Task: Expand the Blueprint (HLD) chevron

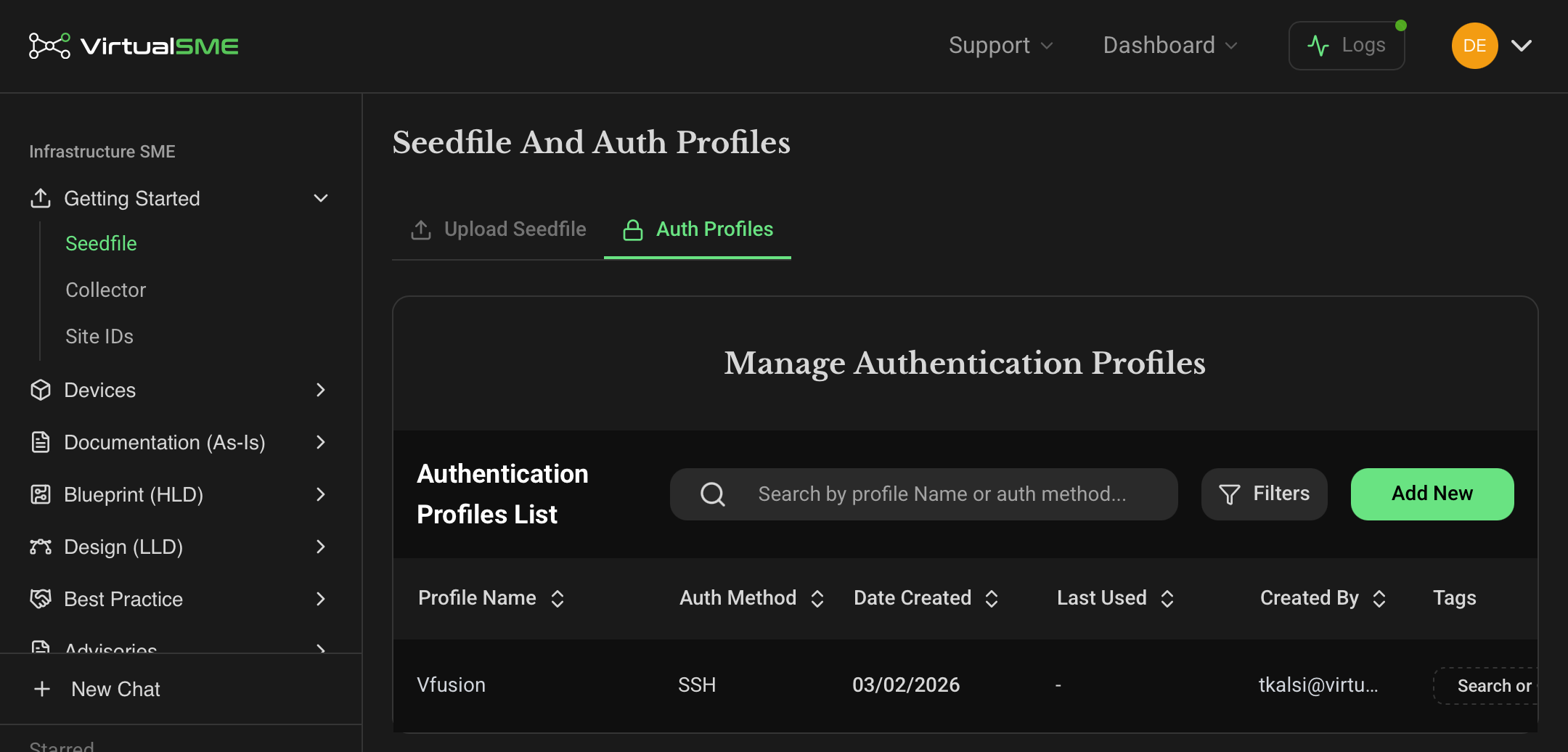Action: (x=321, y=494)
